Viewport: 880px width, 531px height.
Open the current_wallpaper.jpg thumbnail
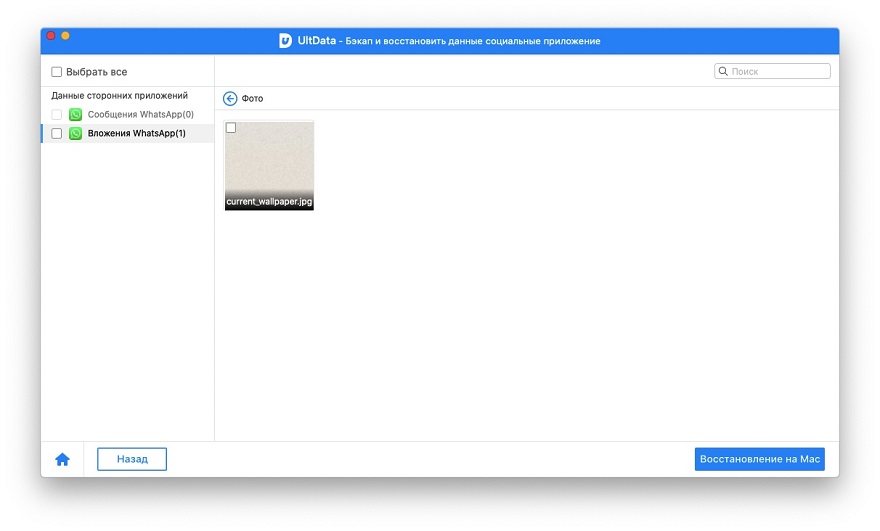point(269,166)
